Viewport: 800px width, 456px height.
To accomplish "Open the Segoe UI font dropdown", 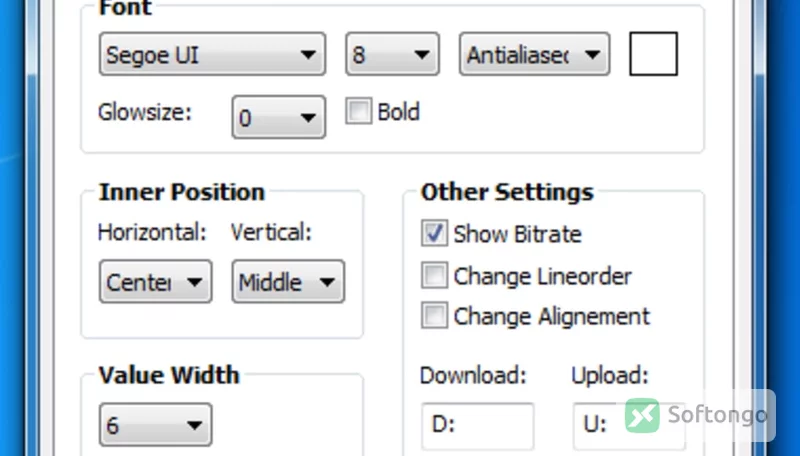I will (212, 54).
